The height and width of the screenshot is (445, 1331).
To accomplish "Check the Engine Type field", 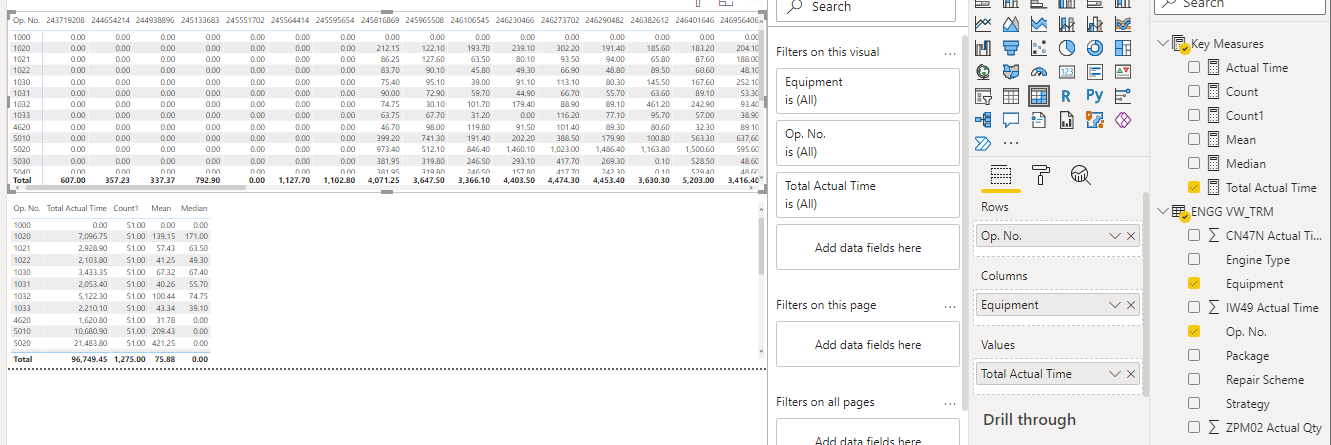I will coord(1194,259).
